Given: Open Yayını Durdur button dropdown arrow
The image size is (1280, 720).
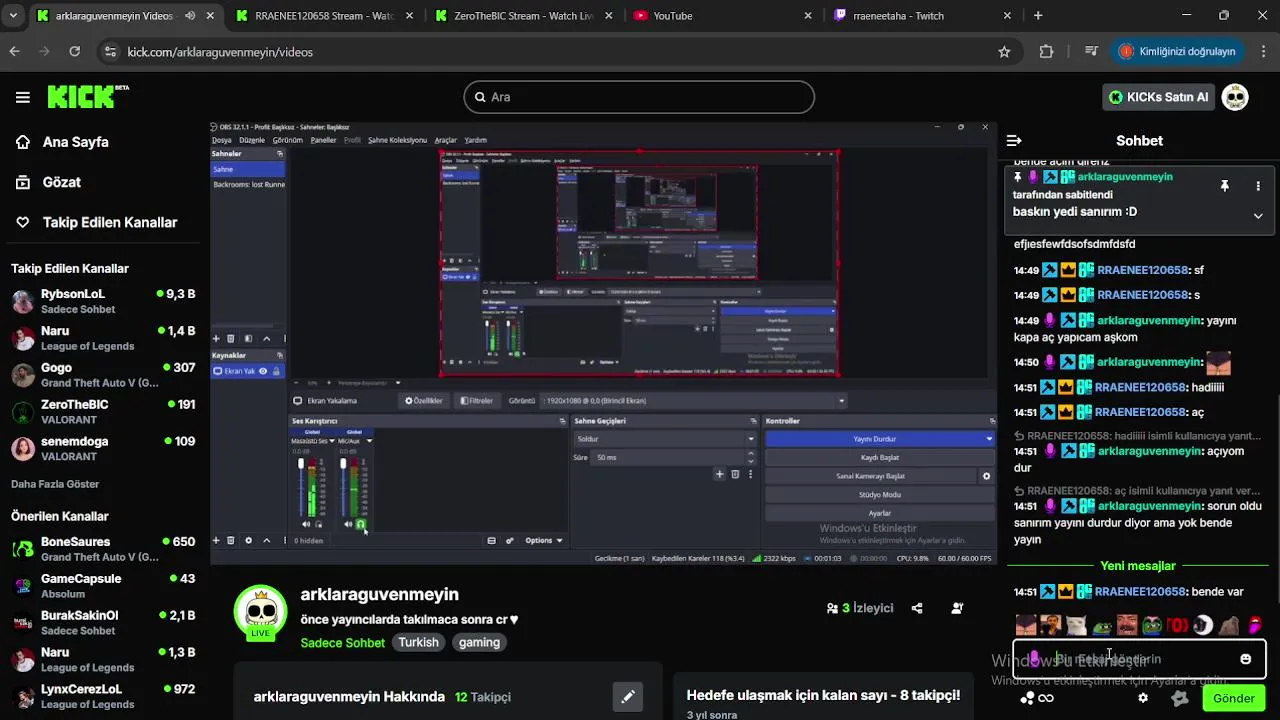Looking at the screenshot, I should [989, 439].
